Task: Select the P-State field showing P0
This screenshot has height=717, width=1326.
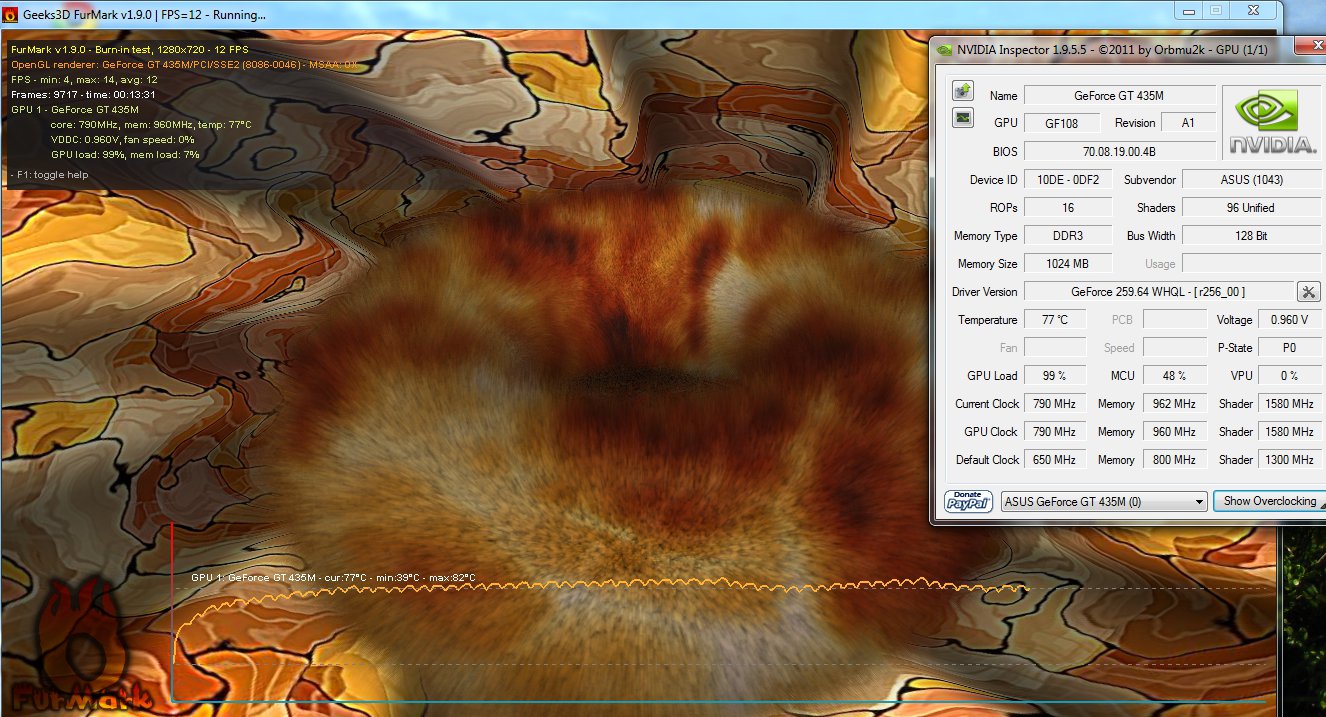Action: pyautogui.click(x=1290, y=348)
